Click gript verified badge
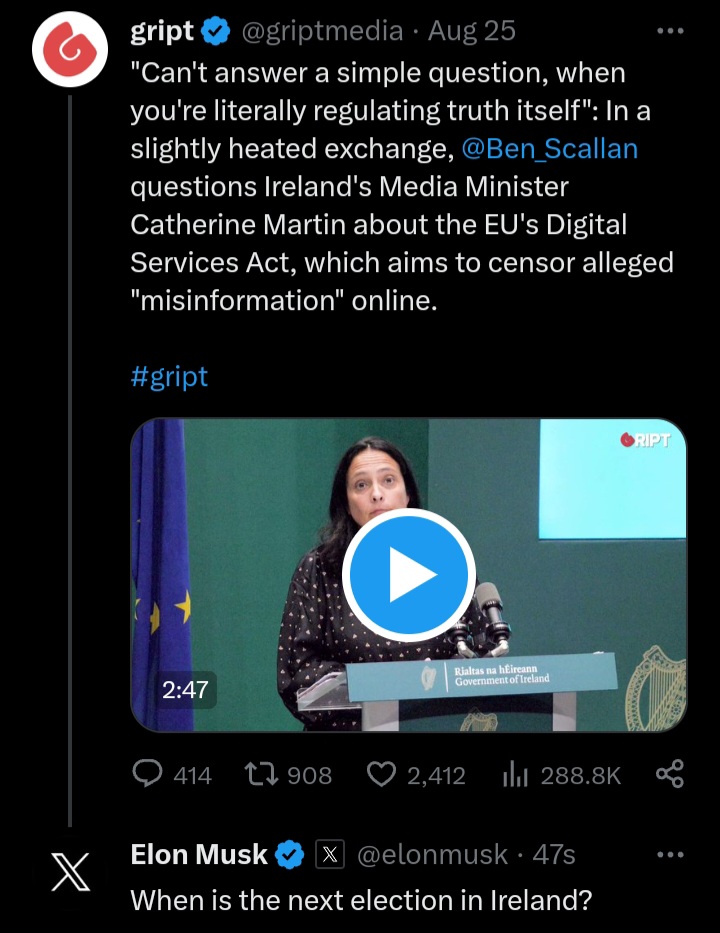 pos(216,32)
